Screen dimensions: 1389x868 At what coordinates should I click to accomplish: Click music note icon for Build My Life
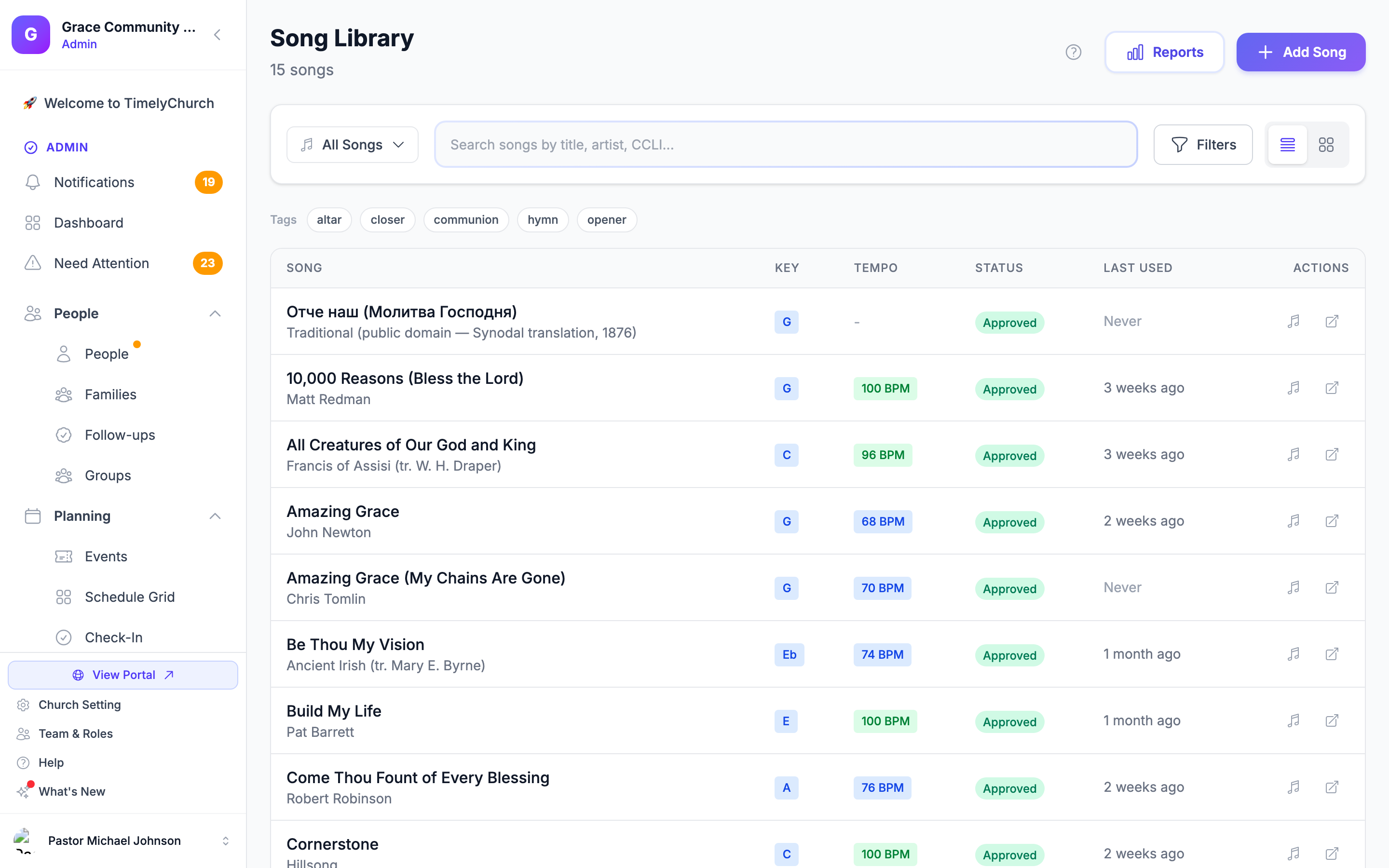(1293, 720)
